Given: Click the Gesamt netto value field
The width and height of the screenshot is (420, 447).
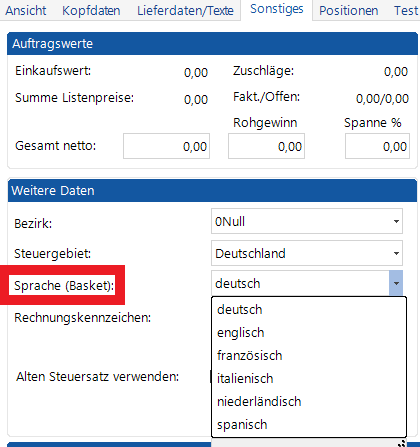Looking at the screenshot, I should point(166,146).
